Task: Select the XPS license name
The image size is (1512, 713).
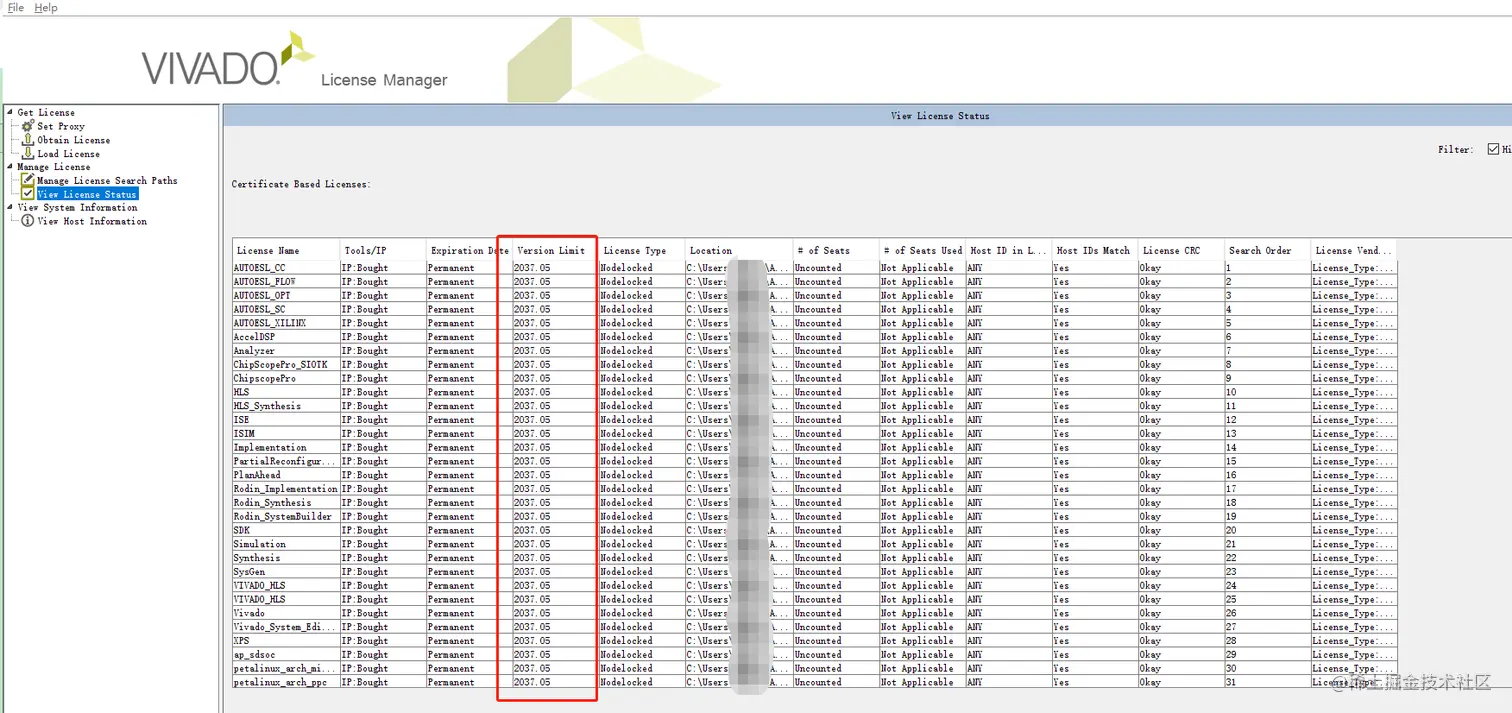Action: (x=242, y=641)
